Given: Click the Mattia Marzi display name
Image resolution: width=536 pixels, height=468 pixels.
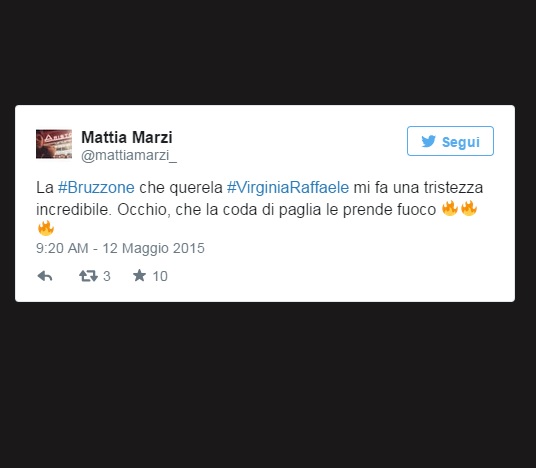Looking at the screenshot, I should [127, 137].
